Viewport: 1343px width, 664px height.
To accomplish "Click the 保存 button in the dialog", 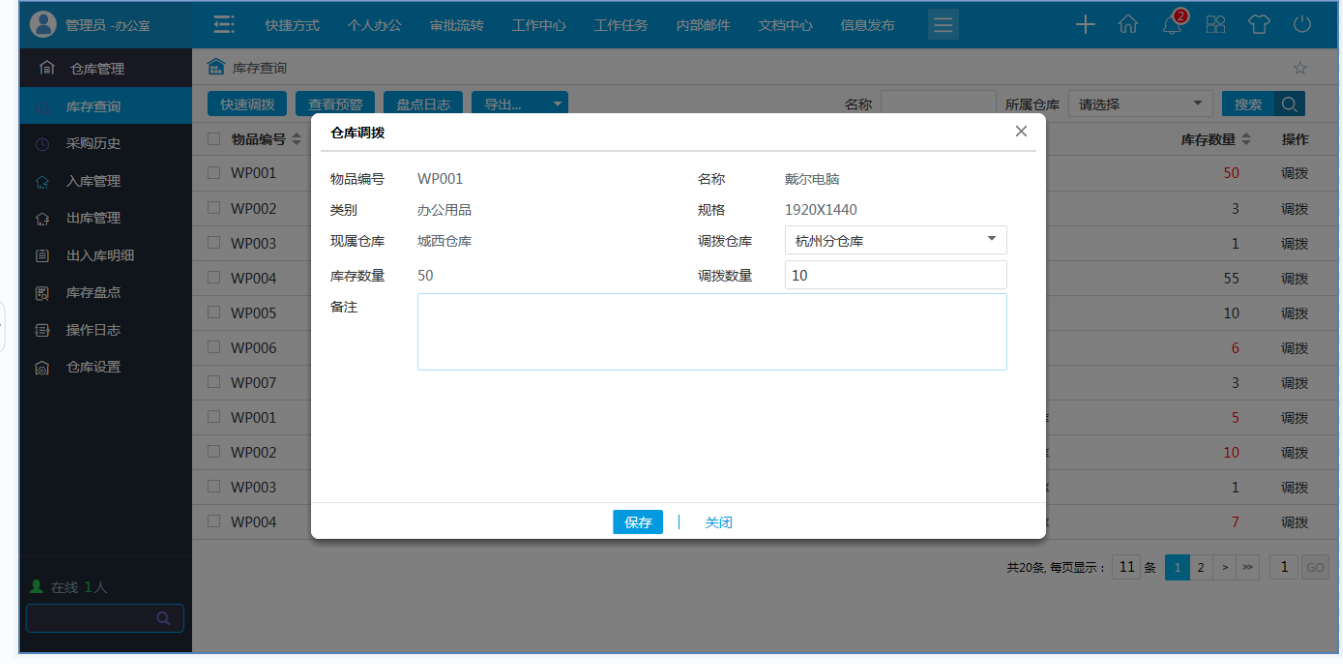I will pos(637,521).
